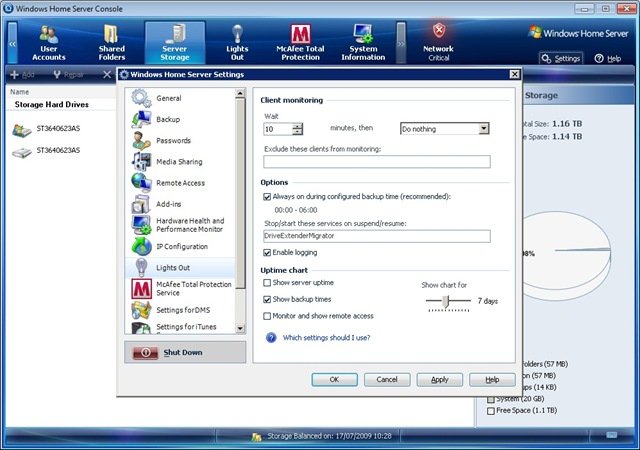Screen dimensions: 640x450
Task: Click the Remove X toolbar icon
Action: [x=107, y=75]
